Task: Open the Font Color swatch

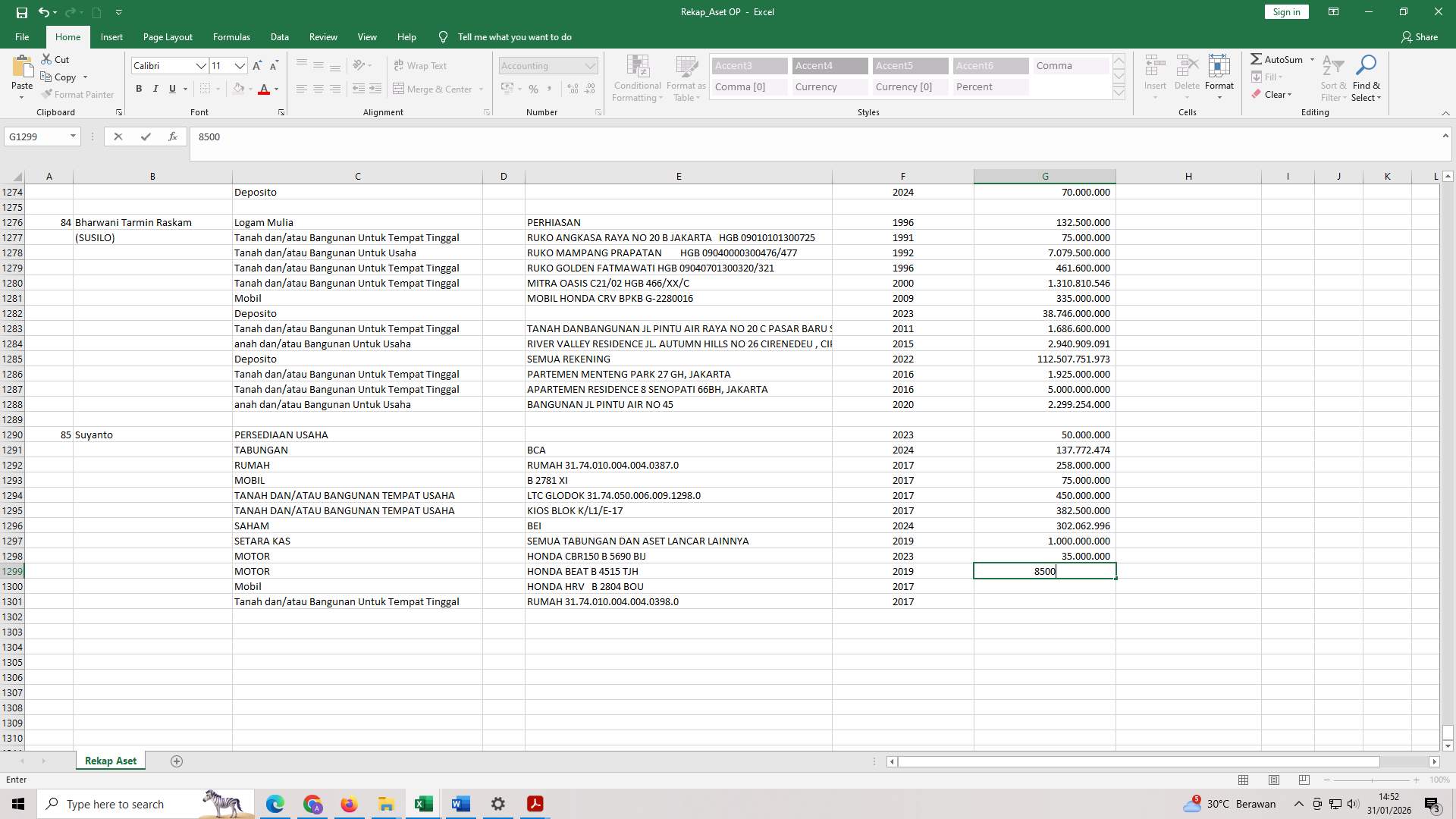Action: 265,89
